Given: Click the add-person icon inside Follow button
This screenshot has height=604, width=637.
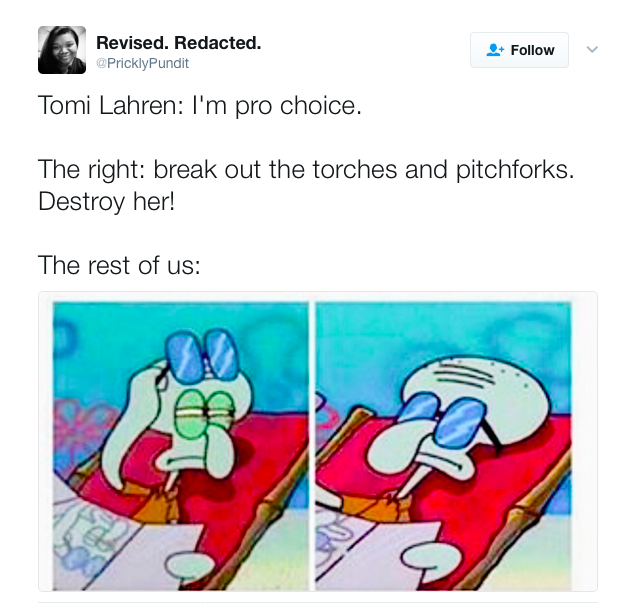Looking at the screenshot, I should pos(495,50).
